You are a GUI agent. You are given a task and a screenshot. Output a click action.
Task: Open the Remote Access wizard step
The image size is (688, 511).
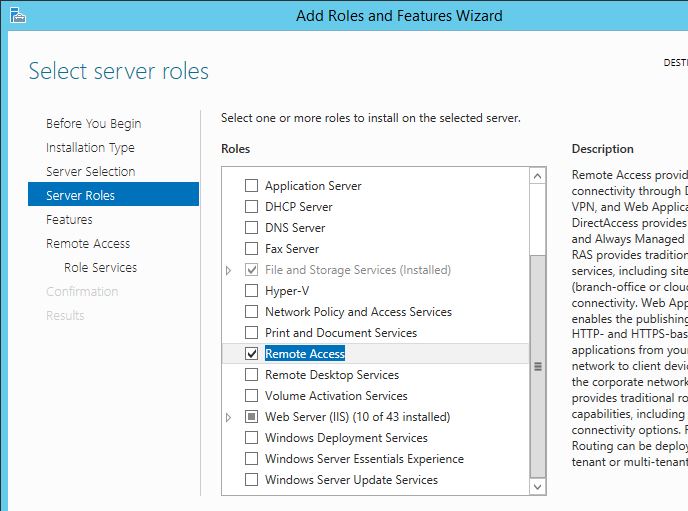[88, 243]
